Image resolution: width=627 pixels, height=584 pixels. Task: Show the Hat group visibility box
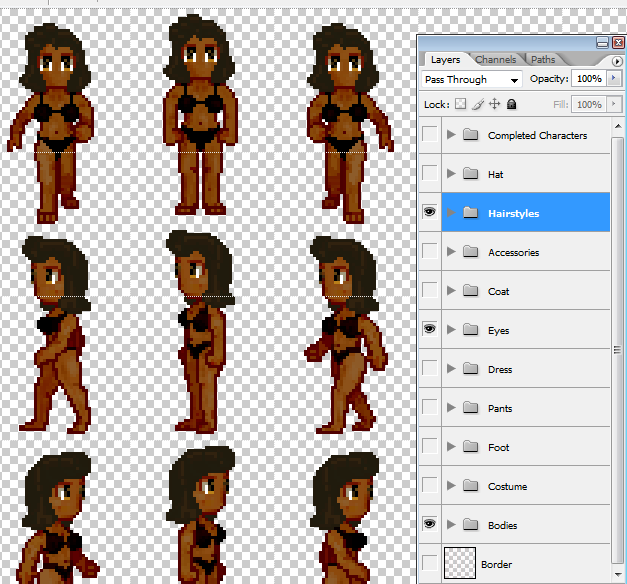click(x=430, y=173)
